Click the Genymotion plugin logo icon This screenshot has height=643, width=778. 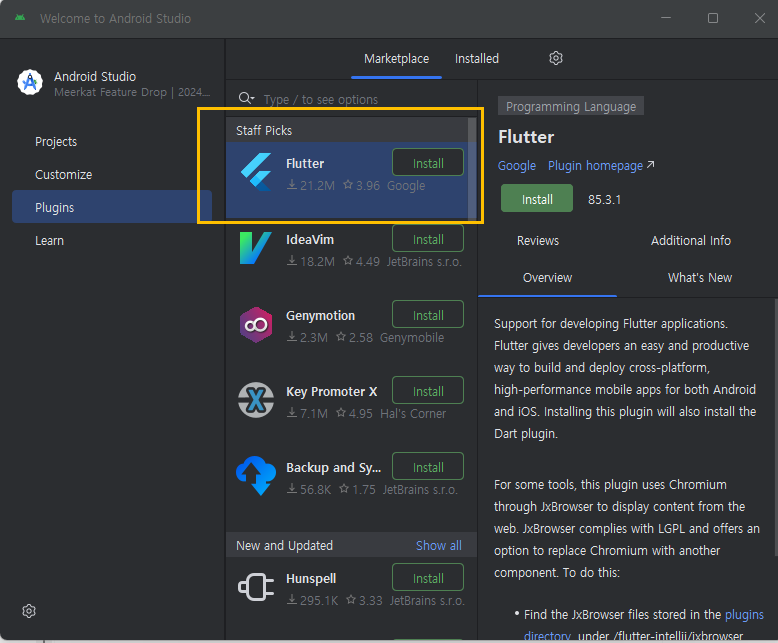(x=256, y=325)
